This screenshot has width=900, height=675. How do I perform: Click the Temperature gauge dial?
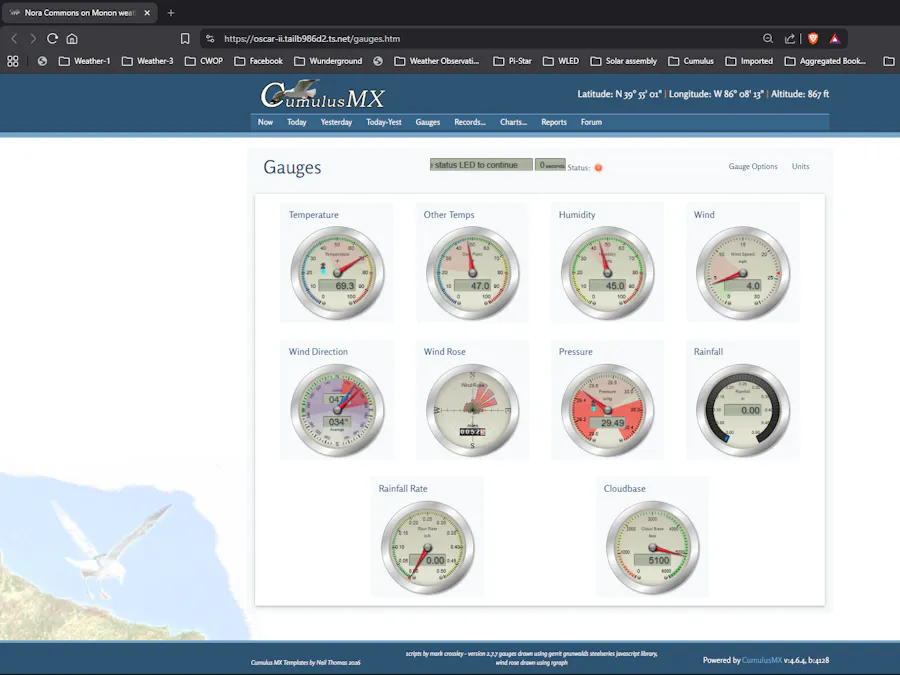337,270
